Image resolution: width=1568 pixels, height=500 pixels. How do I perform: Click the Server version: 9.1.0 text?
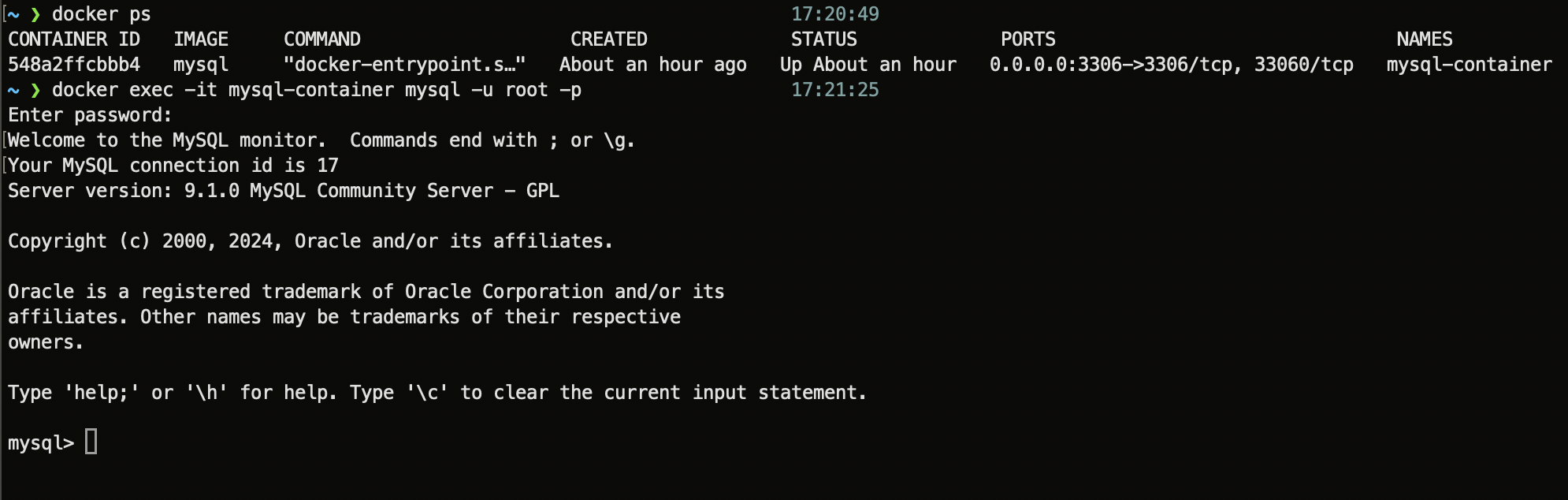click(124, 191)
